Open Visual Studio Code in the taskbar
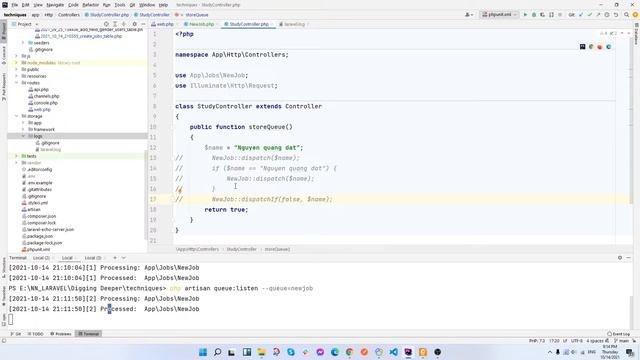640x360 pixels. click(394, 352)
